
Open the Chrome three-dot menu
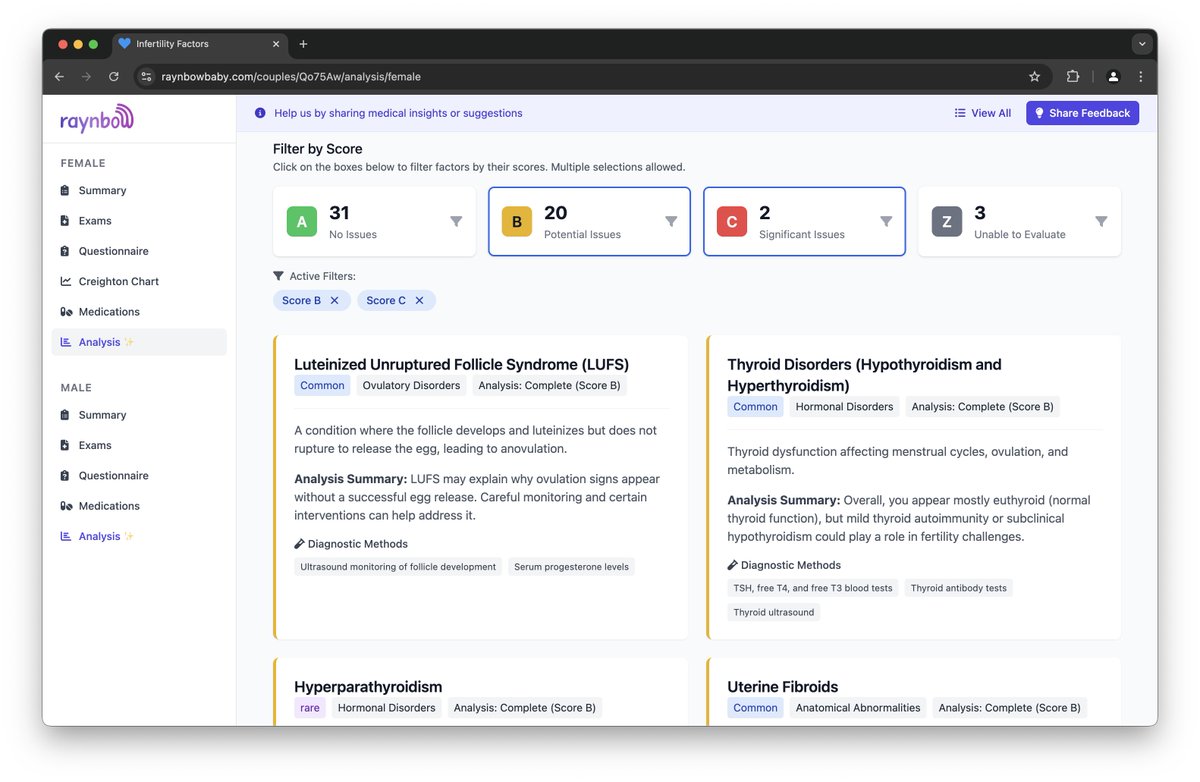pos(1141,76)
